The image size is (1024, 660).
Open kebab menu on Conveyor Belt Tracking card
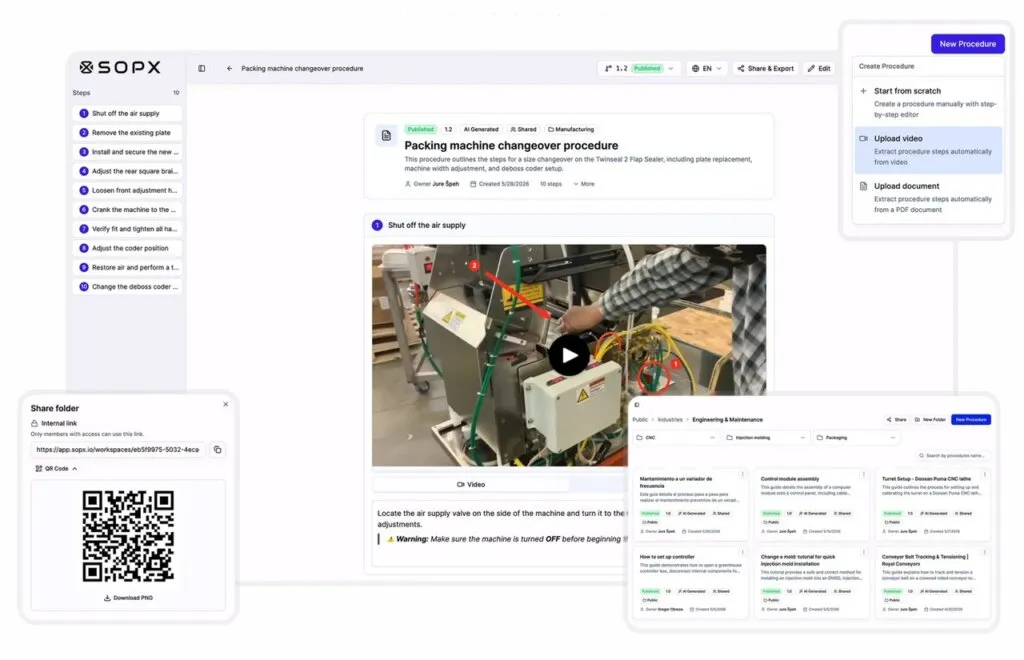point(984,552)
